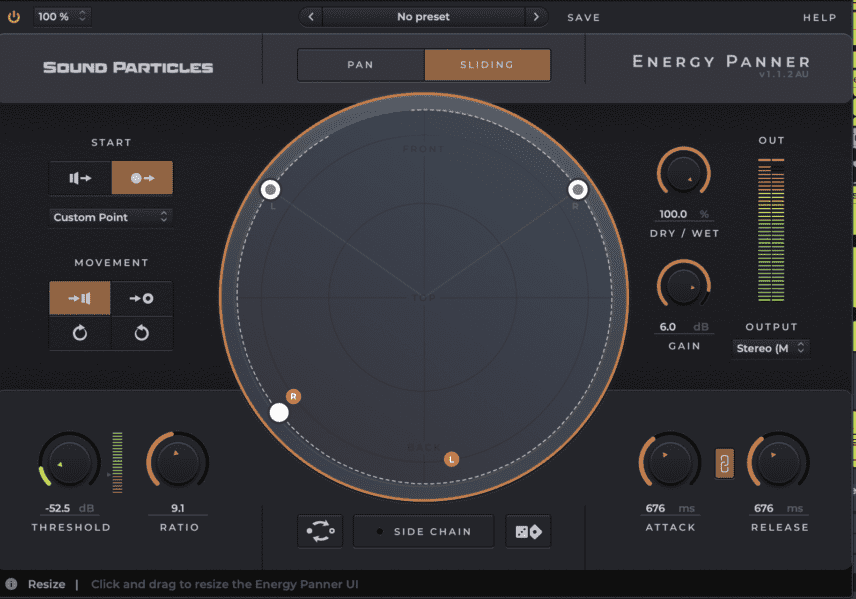Screen dimensions: 856x599
Task: Click the 676 ms attack value field
Action: pos(670,508)
